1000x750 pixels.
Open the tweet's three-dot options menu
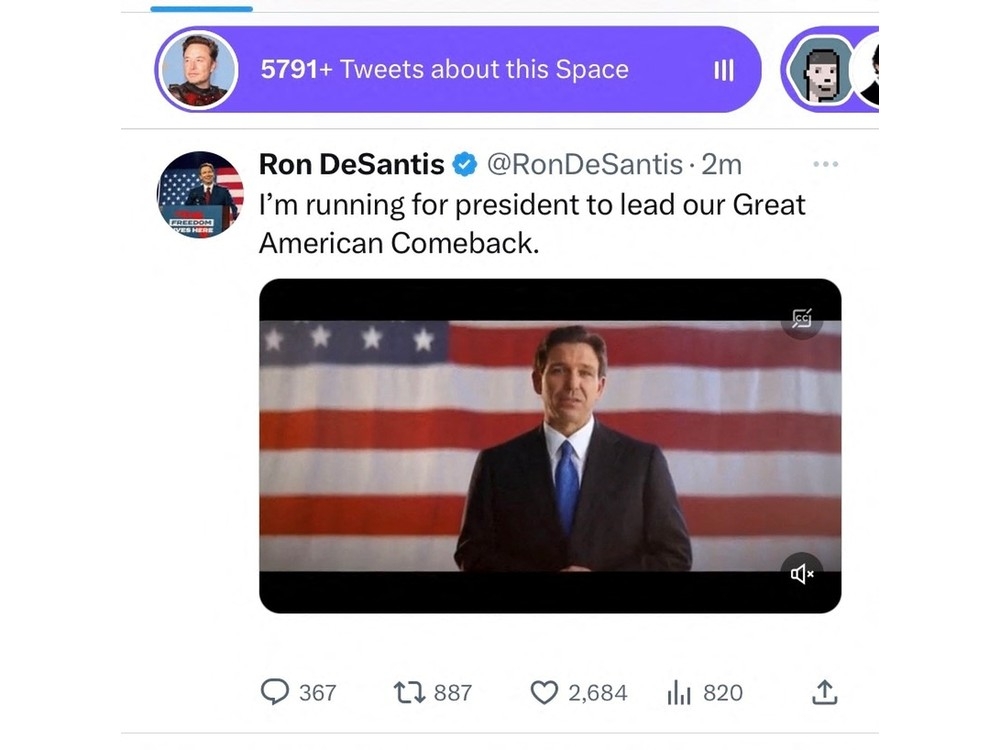826,163
